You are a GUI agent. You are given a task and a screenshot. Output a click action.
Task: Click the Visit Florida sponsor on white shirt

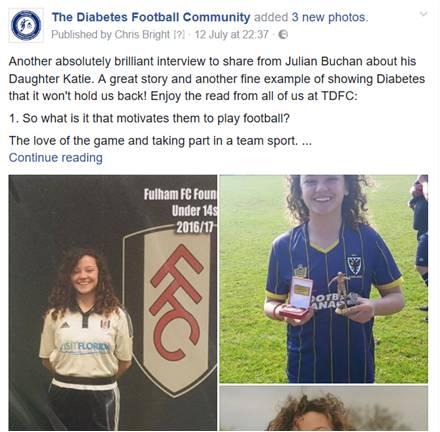click(x=84, y=347)
